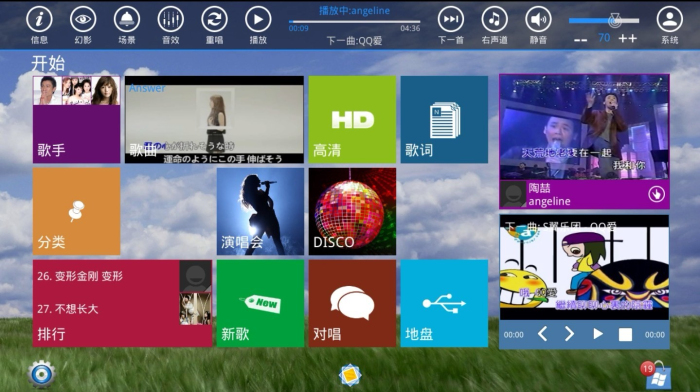Mute audio with the 静音 icon
This screenshot has height=392, width=700.
[538, 20]
